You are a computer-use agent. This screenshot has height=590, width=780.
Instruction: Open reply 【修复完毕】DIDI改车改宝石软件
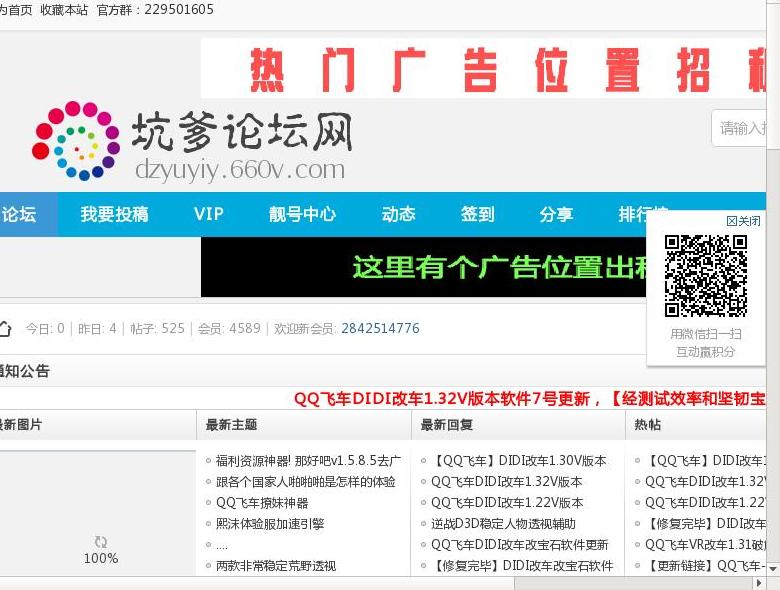coord(522,566)
